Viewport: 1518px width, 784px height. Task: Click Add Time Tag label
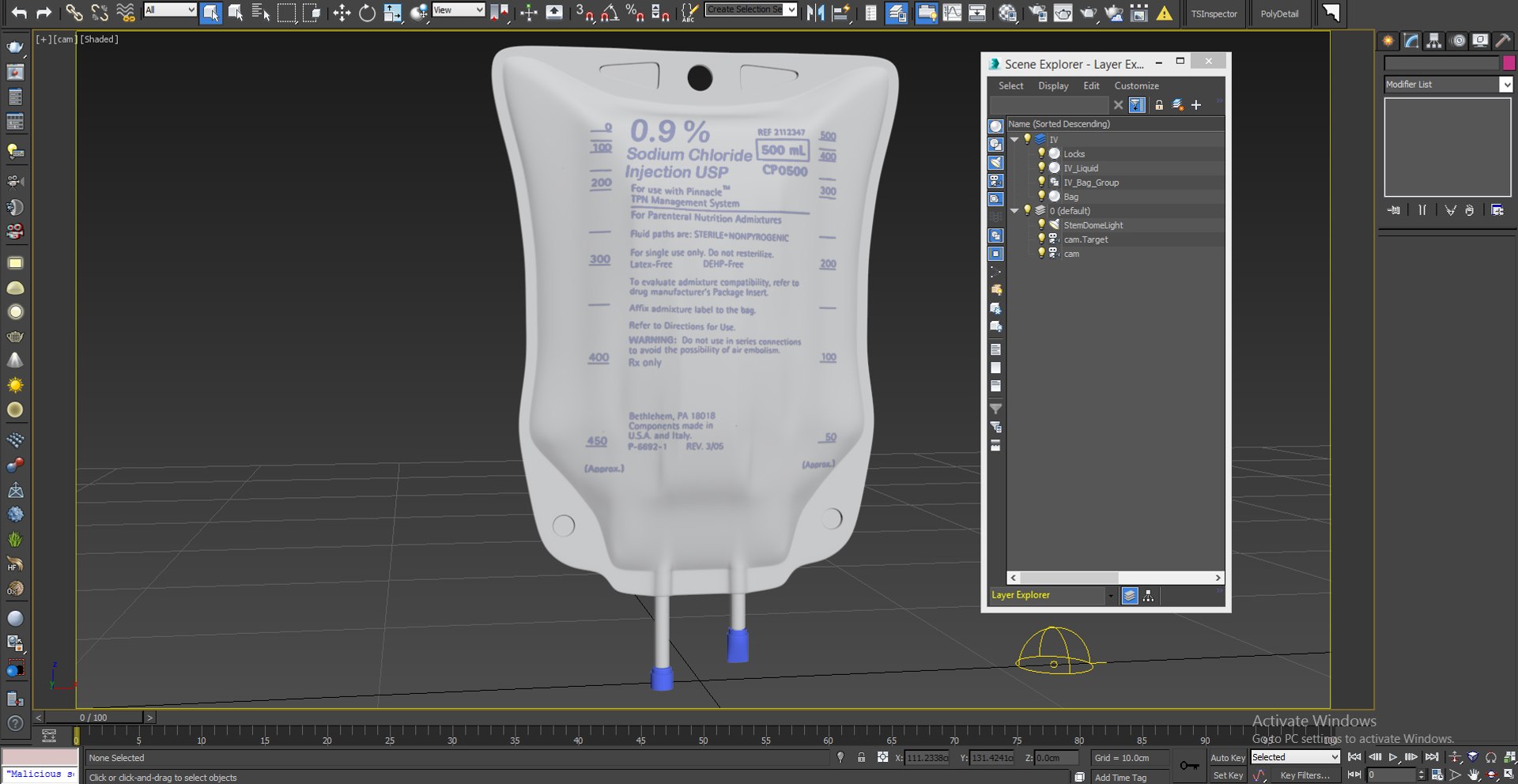pos(1120,778)
